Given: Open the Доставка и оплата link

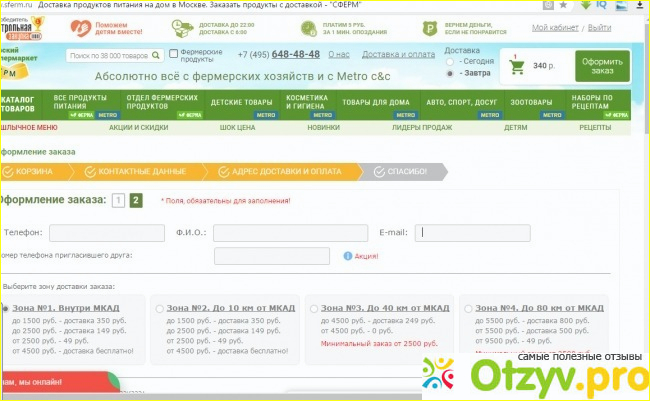Looking at the screenshot, I should click(x=398, y=54).
